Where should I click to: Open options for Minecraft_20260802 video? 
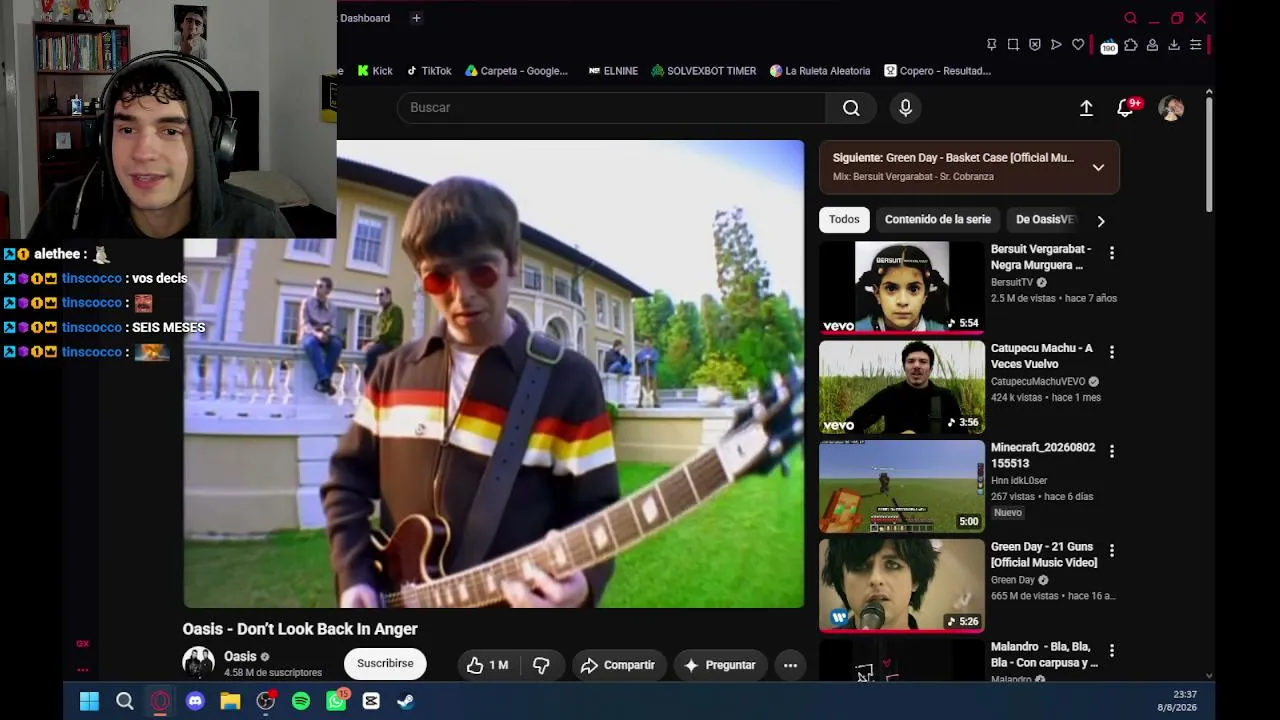(x=1111, y=451)
